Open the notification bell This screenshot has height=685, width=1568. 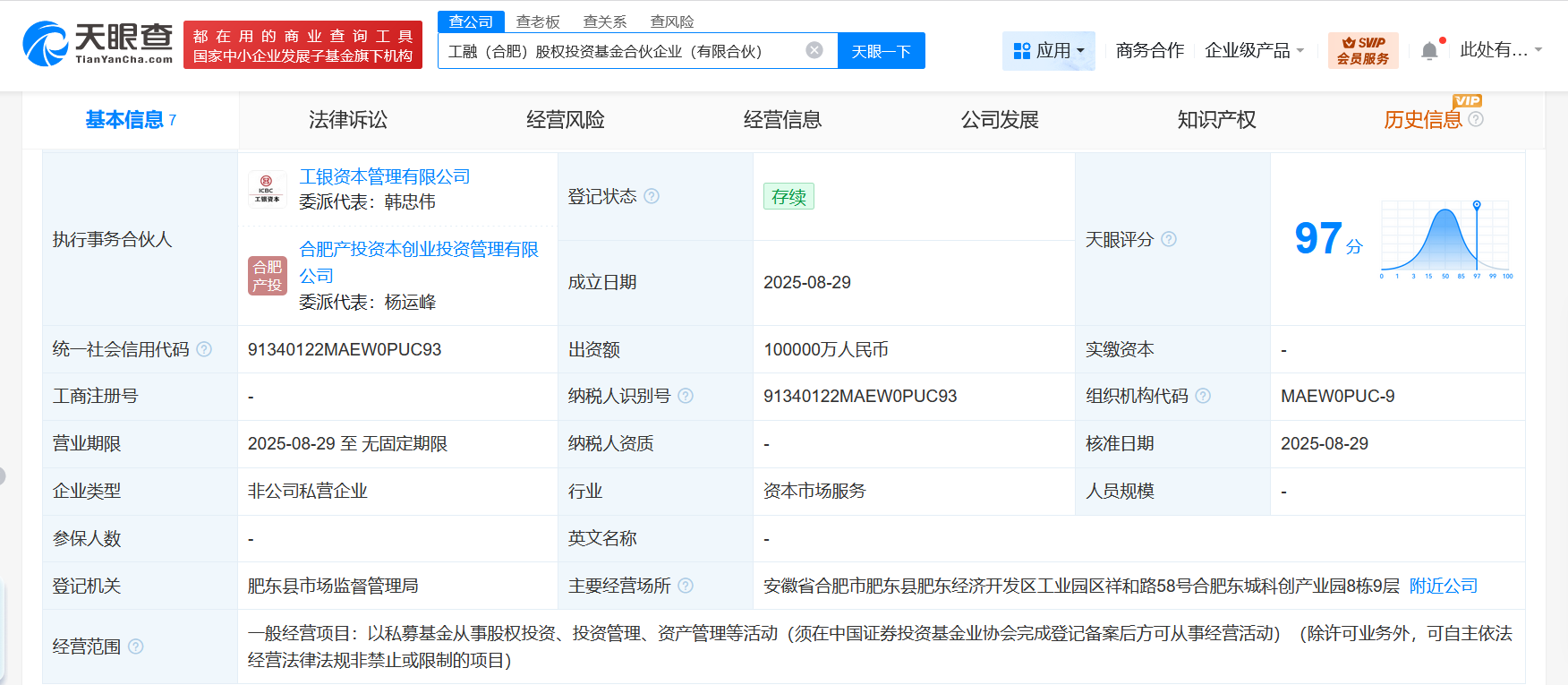[1429, 51]
